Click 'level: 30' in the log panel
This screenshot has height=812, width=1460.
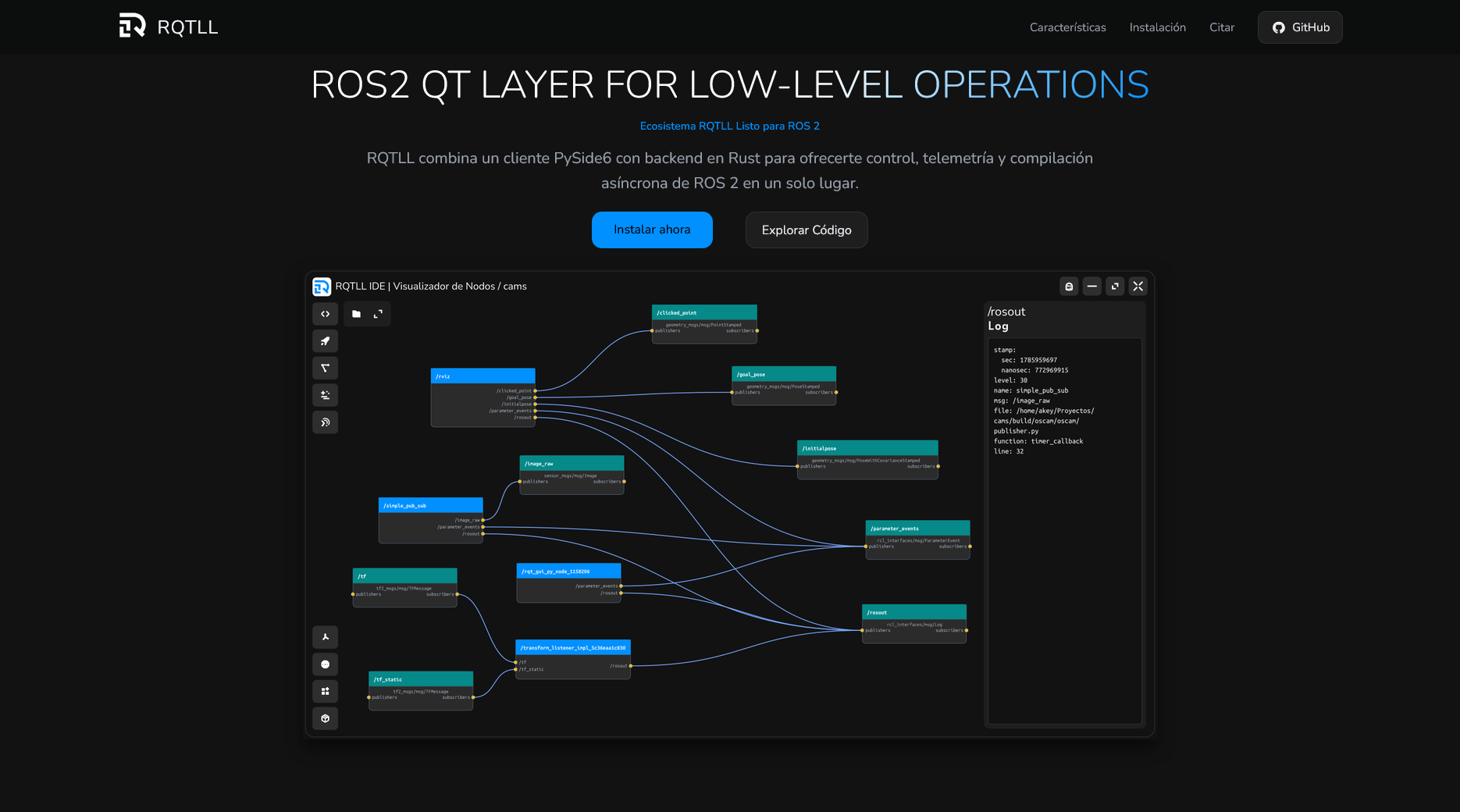[x=1010, y=380]
